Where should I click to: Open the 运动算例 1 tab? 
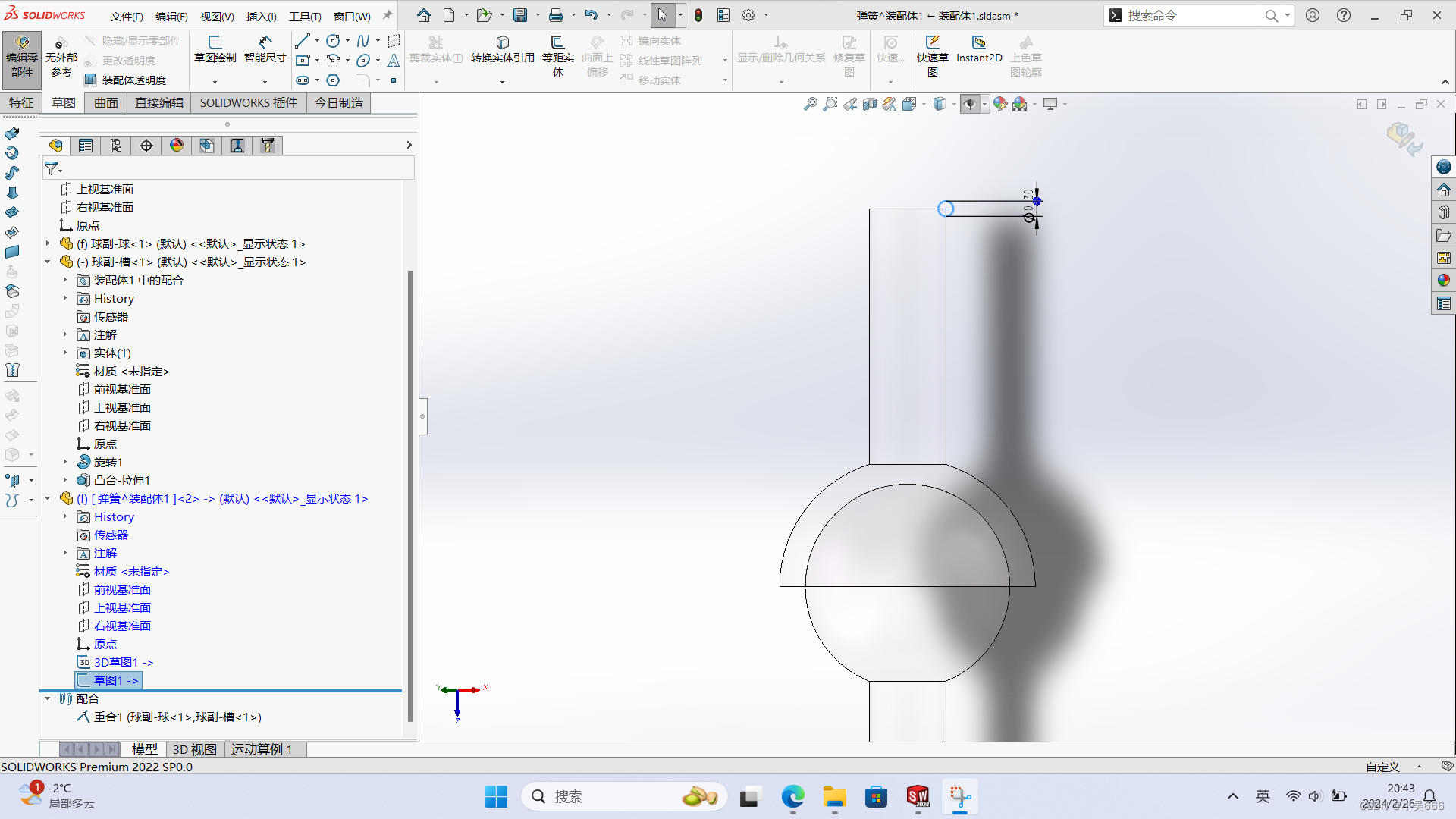(262, 749)
